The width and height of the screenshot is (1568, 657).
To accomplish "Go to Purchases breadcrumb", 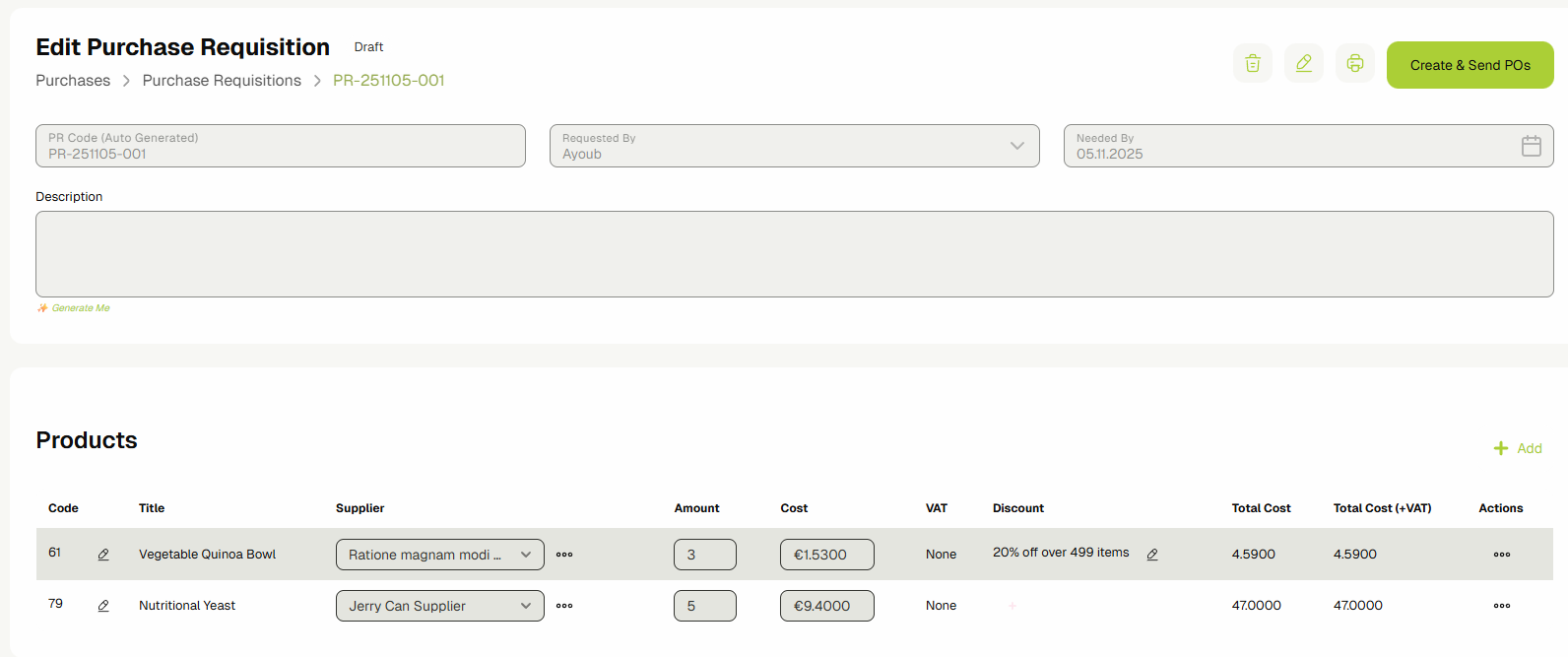I will 73,81.
